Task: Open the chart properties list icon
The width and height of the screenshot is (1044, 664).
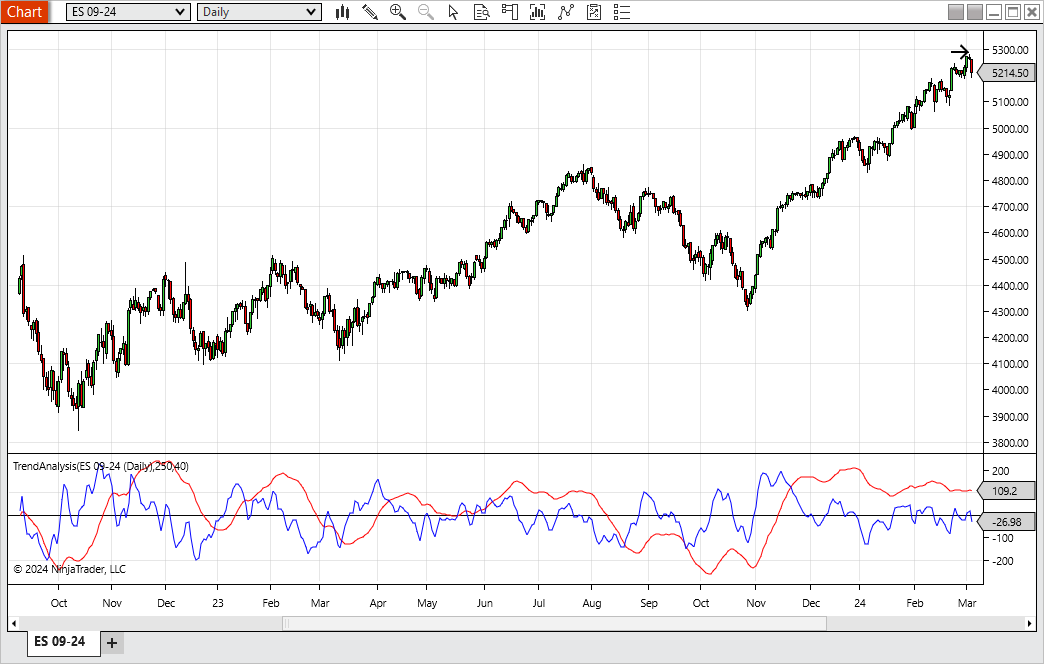Action: coord(622,12)
